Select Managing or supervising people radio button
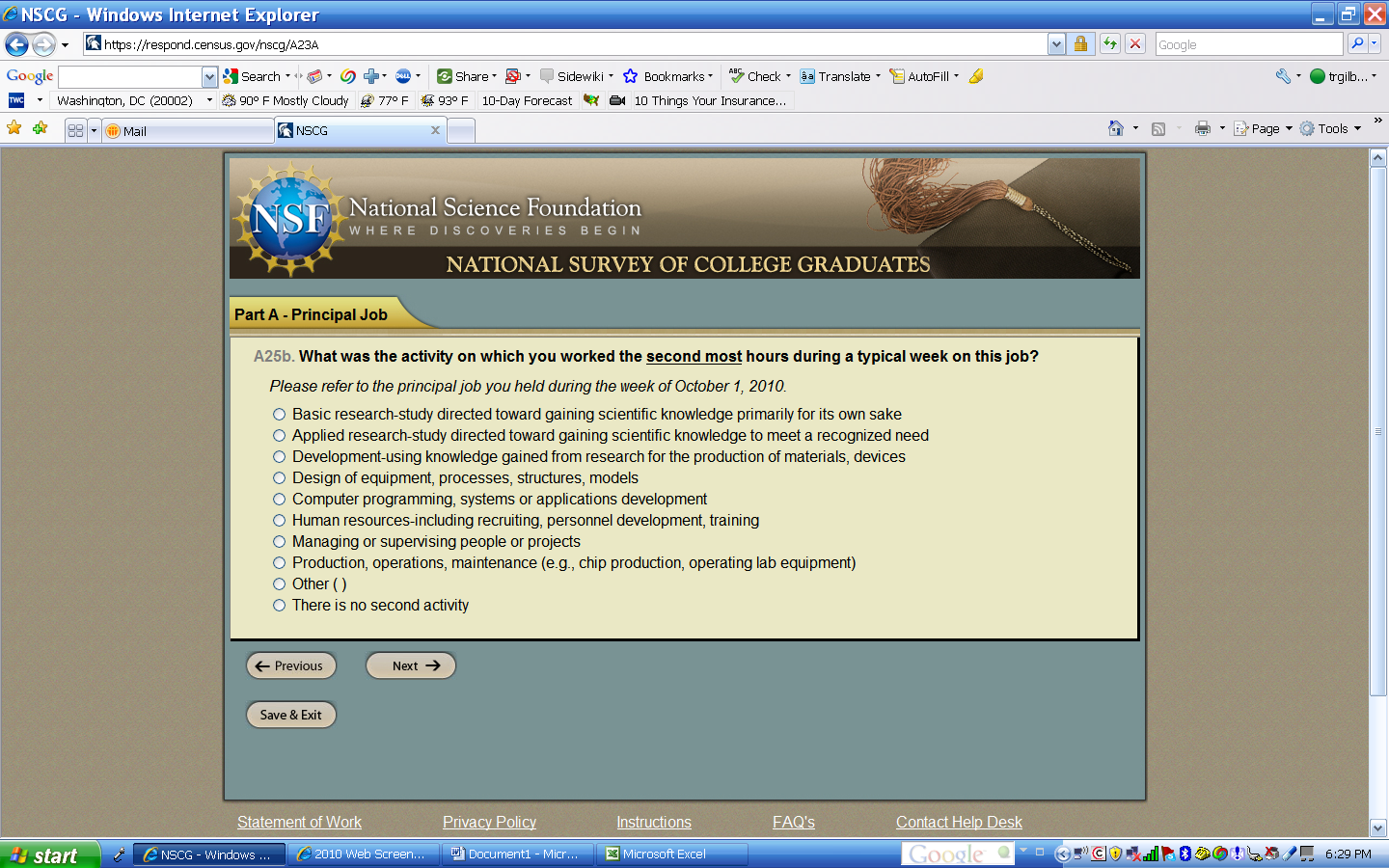This screenshot has width=1389, height=868. click(279, 542)
